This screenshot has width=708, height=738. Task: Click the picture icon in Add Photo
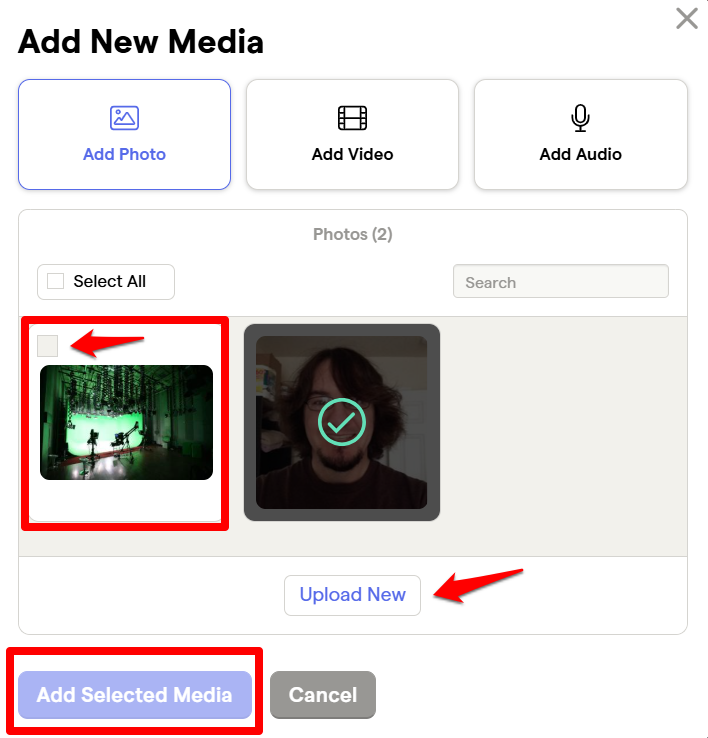[124, 118]
